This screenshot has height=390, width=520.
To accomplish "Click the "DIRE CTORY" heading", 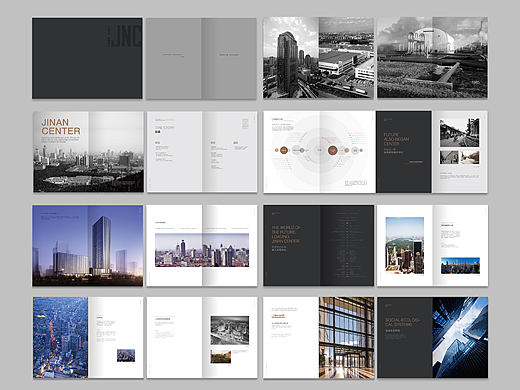I will pos(164,128).
